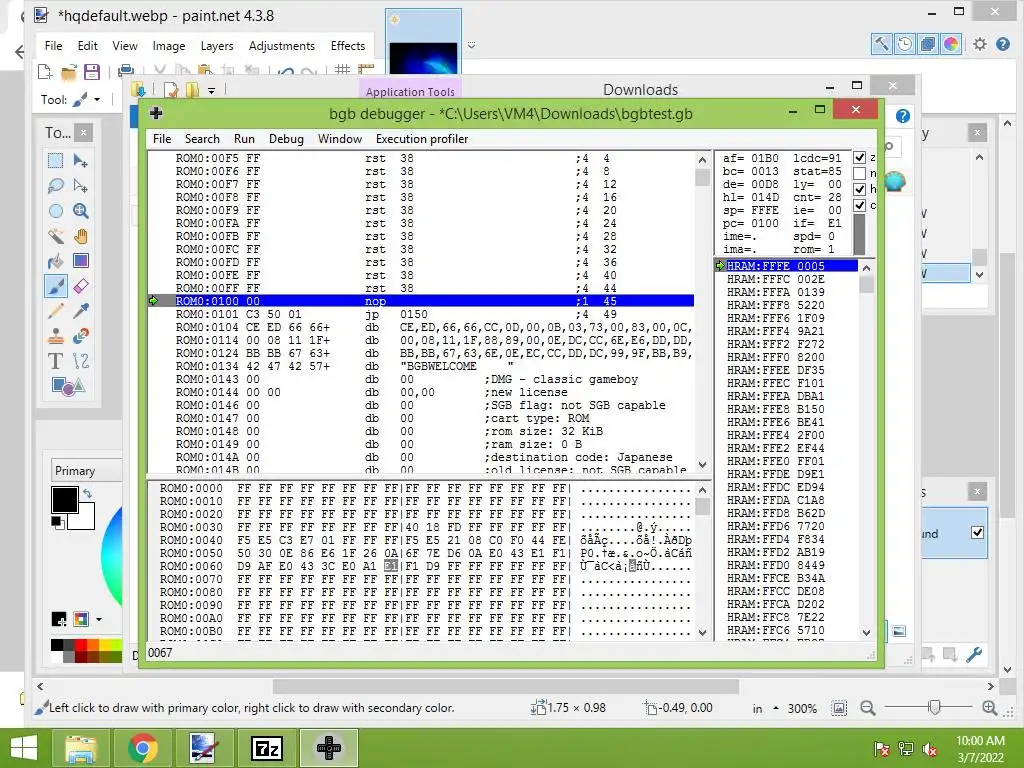Viewport: 1024px width, 768px height.
Task: Select the Zoom tool in the toolbox
Action: pos(81,211)
